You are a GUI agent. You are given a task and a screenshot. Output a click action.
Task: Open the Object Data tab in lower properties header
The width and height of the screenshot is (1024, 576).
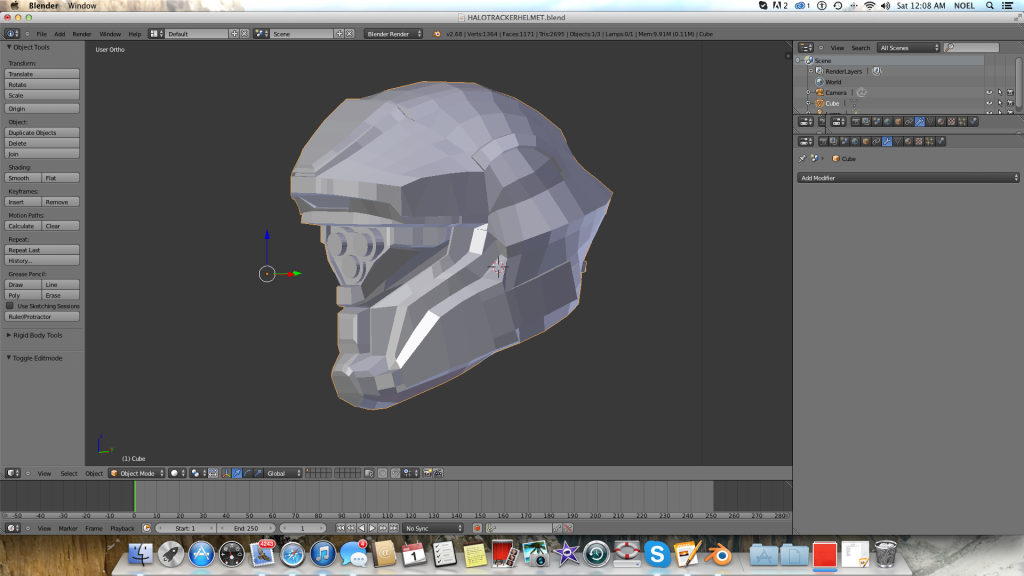pyautogui.click(x=898, y=141)
